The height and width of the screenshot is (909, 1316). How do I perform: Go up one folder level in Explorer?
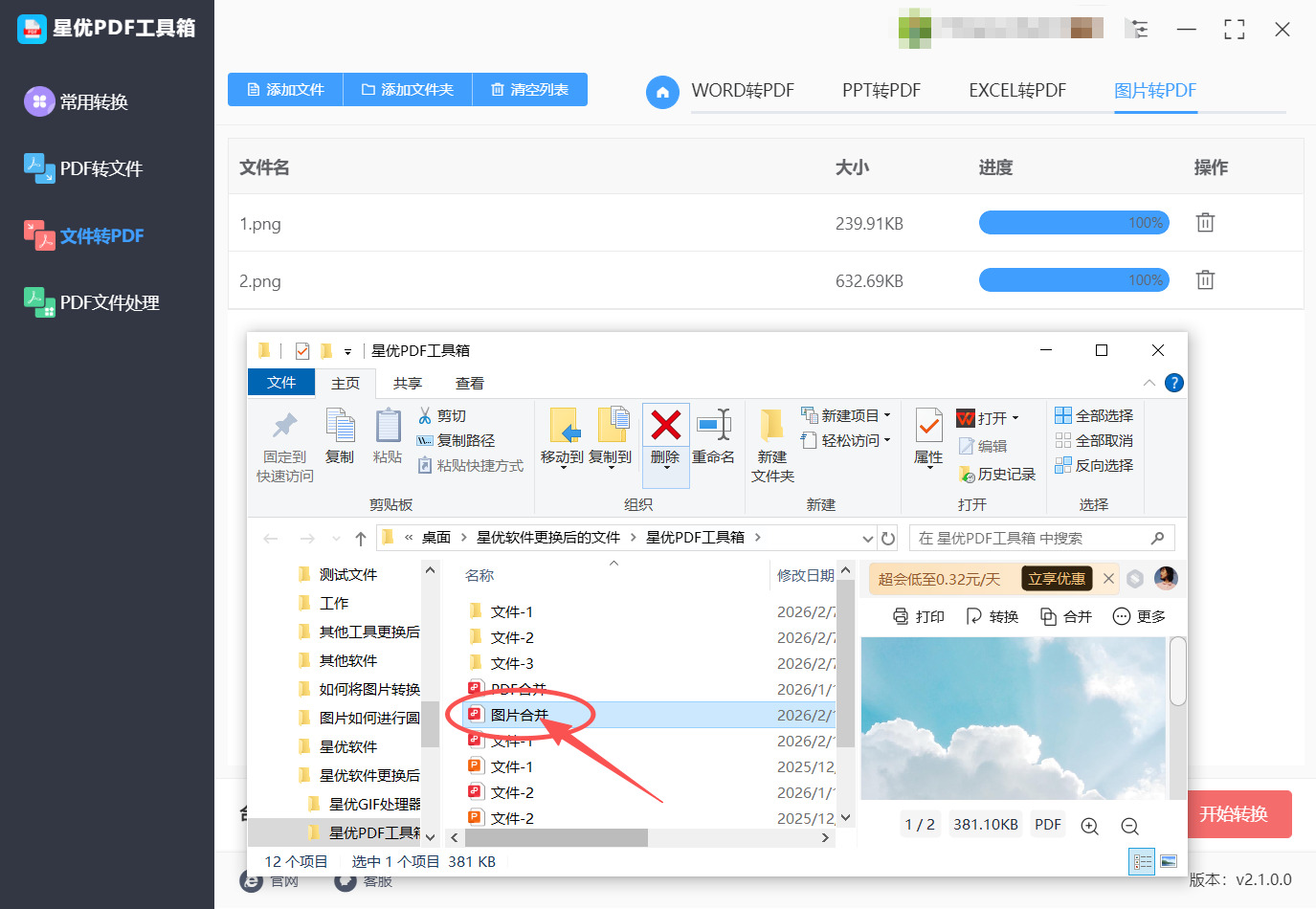(x=361, y=538)
